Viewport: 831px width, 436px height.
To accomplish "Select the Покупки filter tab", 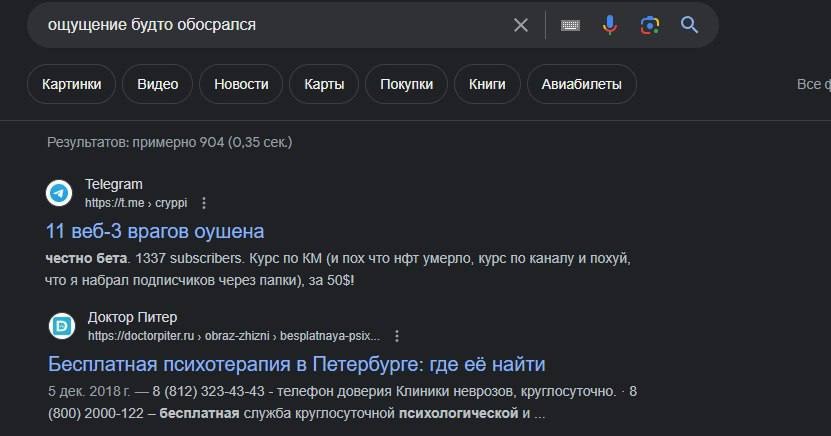I will [406, 84].
